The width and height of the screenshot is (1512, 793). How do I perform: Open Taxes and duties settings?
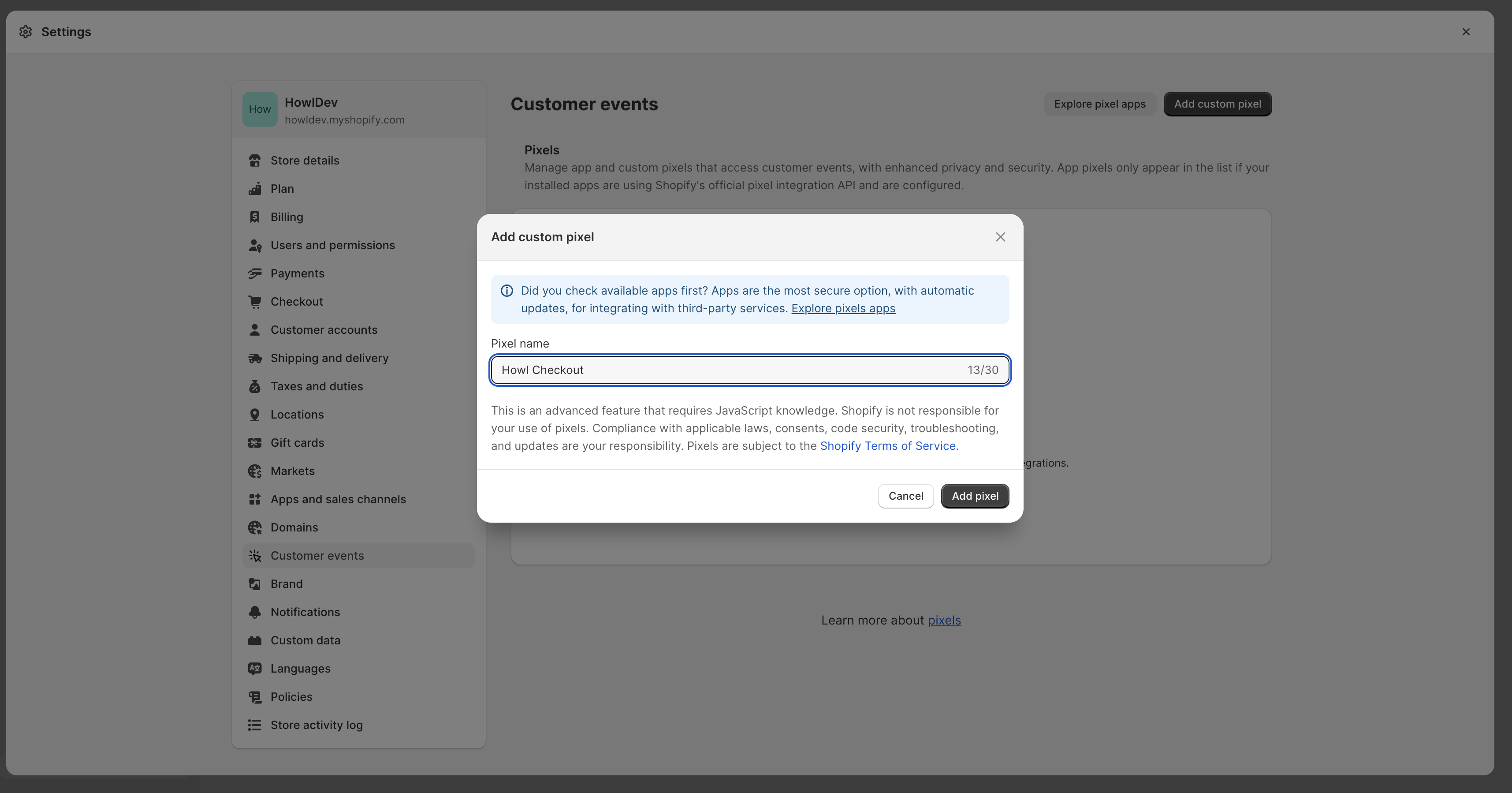point(317,386)
